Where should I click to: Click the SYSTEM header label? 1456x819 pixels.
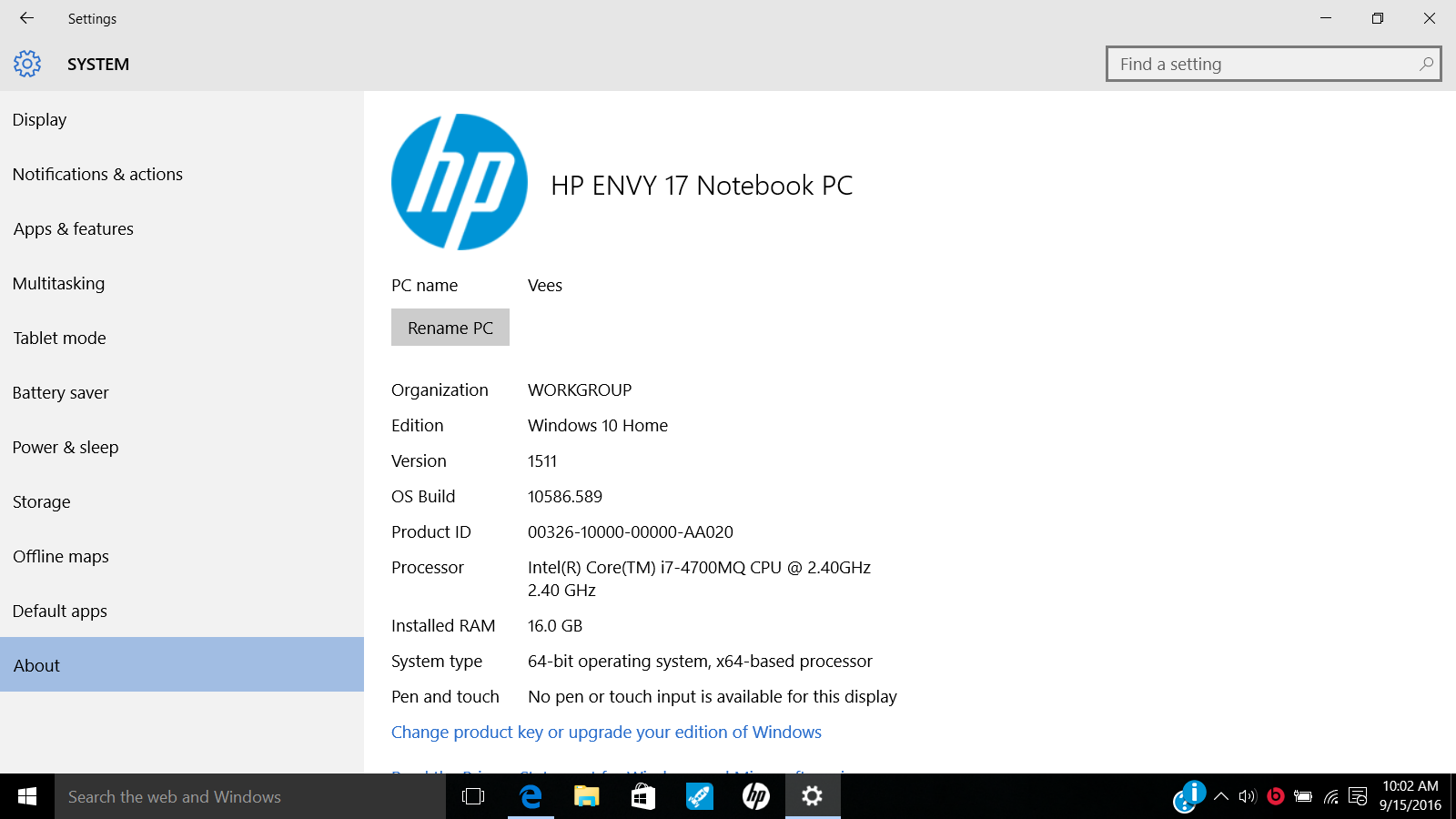[x=98, y=64]
